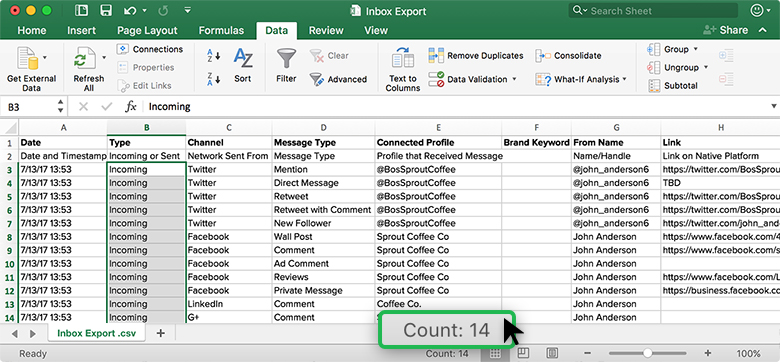Viewport: 780px width, 362px height.
Task: Select the Review tab
Action: 326,30
